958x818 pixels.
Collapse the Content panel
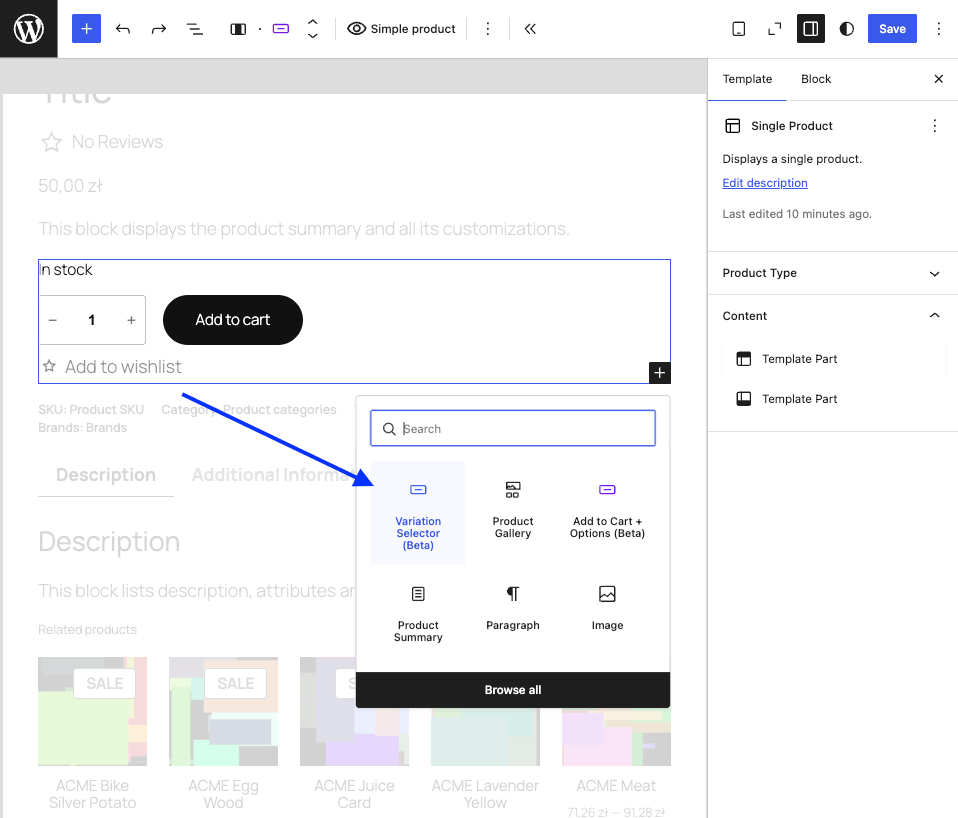coord(833,316)
